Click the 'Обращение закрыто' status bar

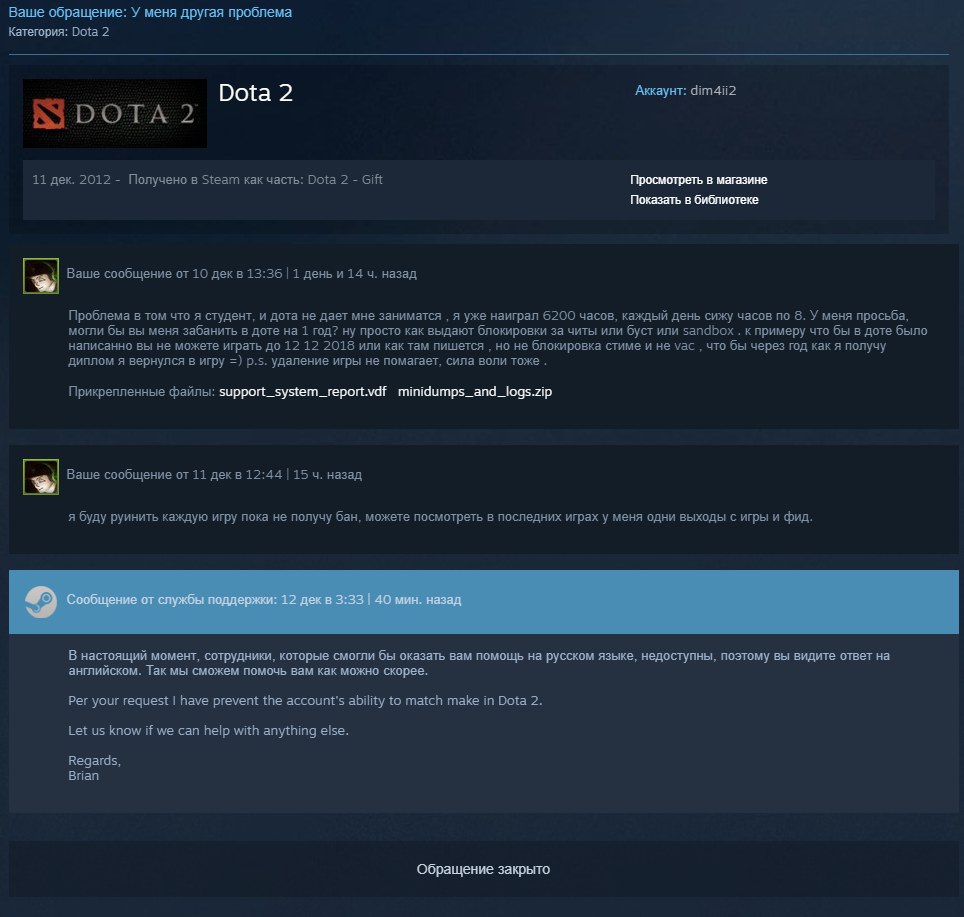(x=484, y=869)
